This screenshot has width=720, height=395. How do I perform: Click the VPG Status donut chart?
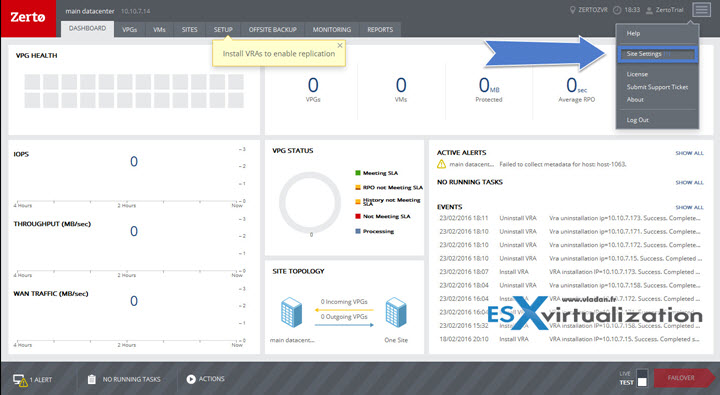pos(310,202)
